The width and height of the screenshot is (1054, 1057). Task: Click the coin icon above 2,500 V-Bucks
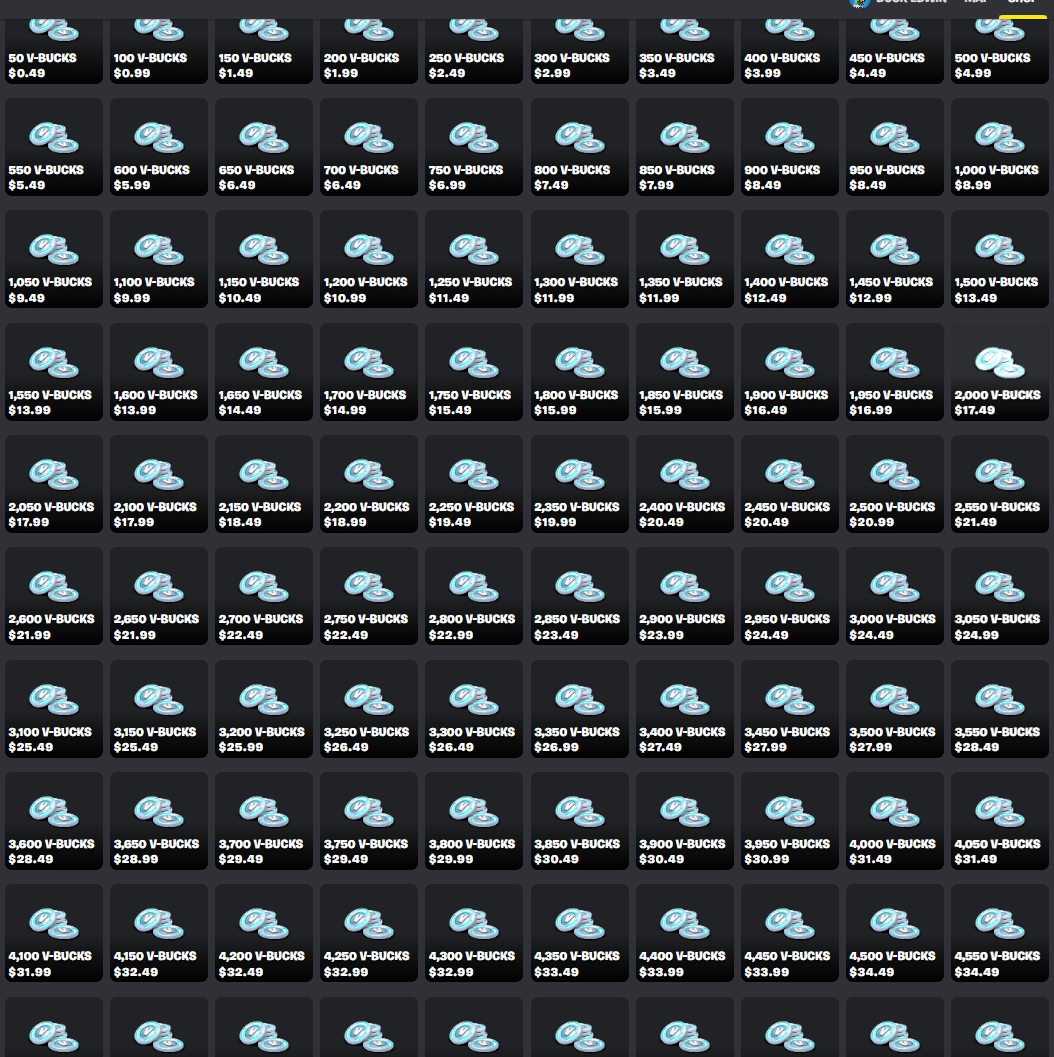pyautogui.click(x=894, y=475)
